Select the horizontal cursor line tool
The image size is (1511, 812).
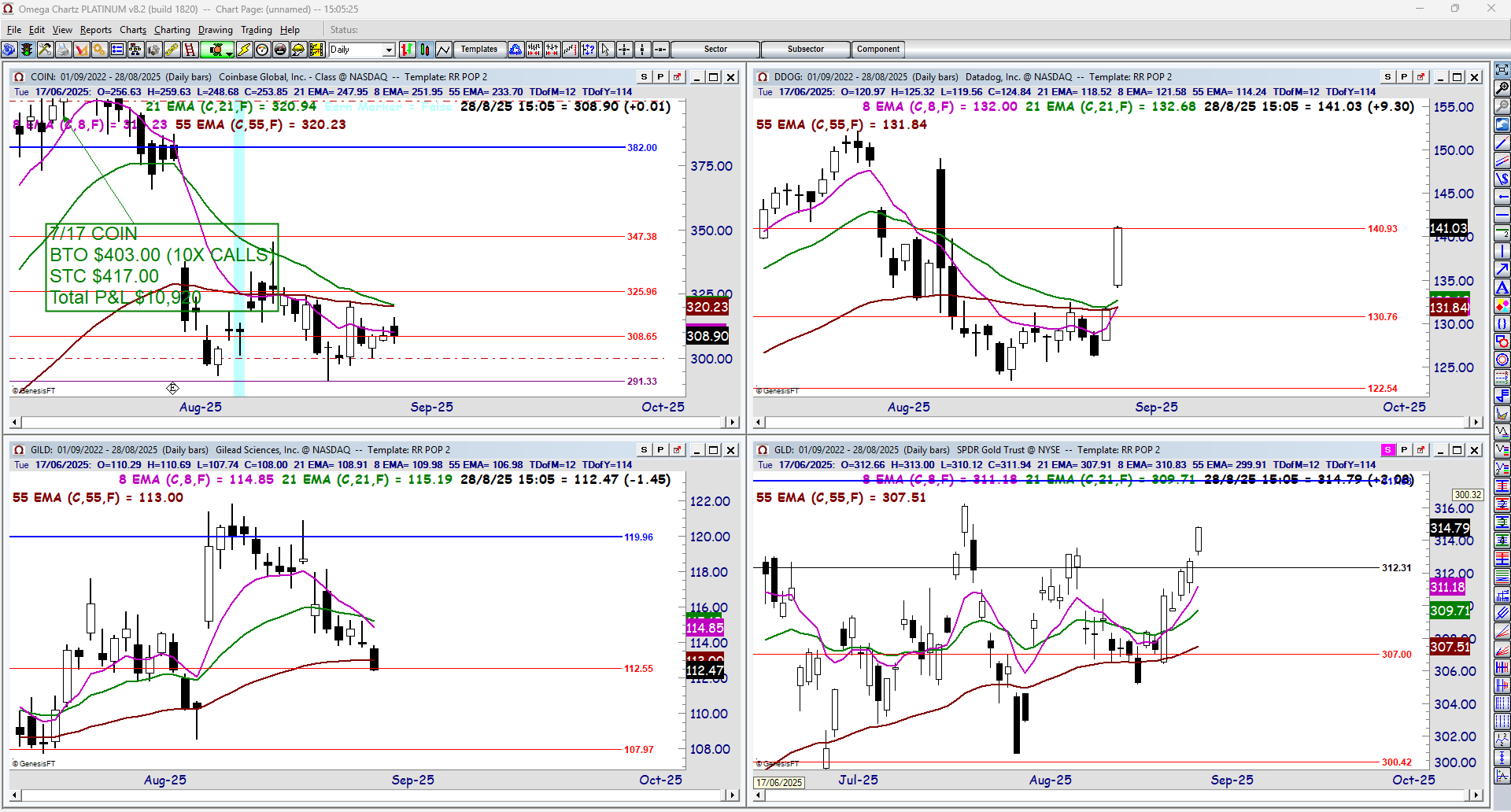pyautogui.click(x=660, y=50)
